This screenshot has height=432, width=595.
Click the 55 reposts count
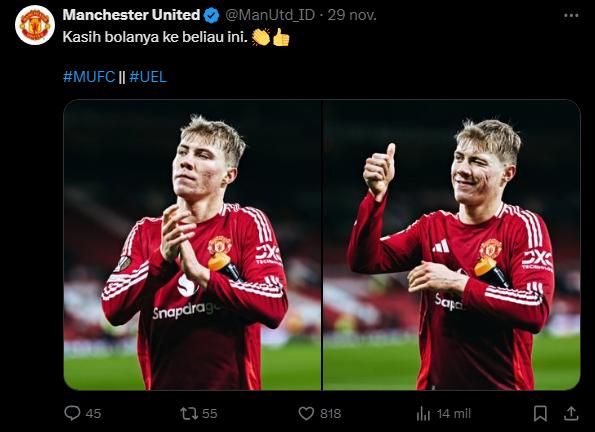coord(209,413)
